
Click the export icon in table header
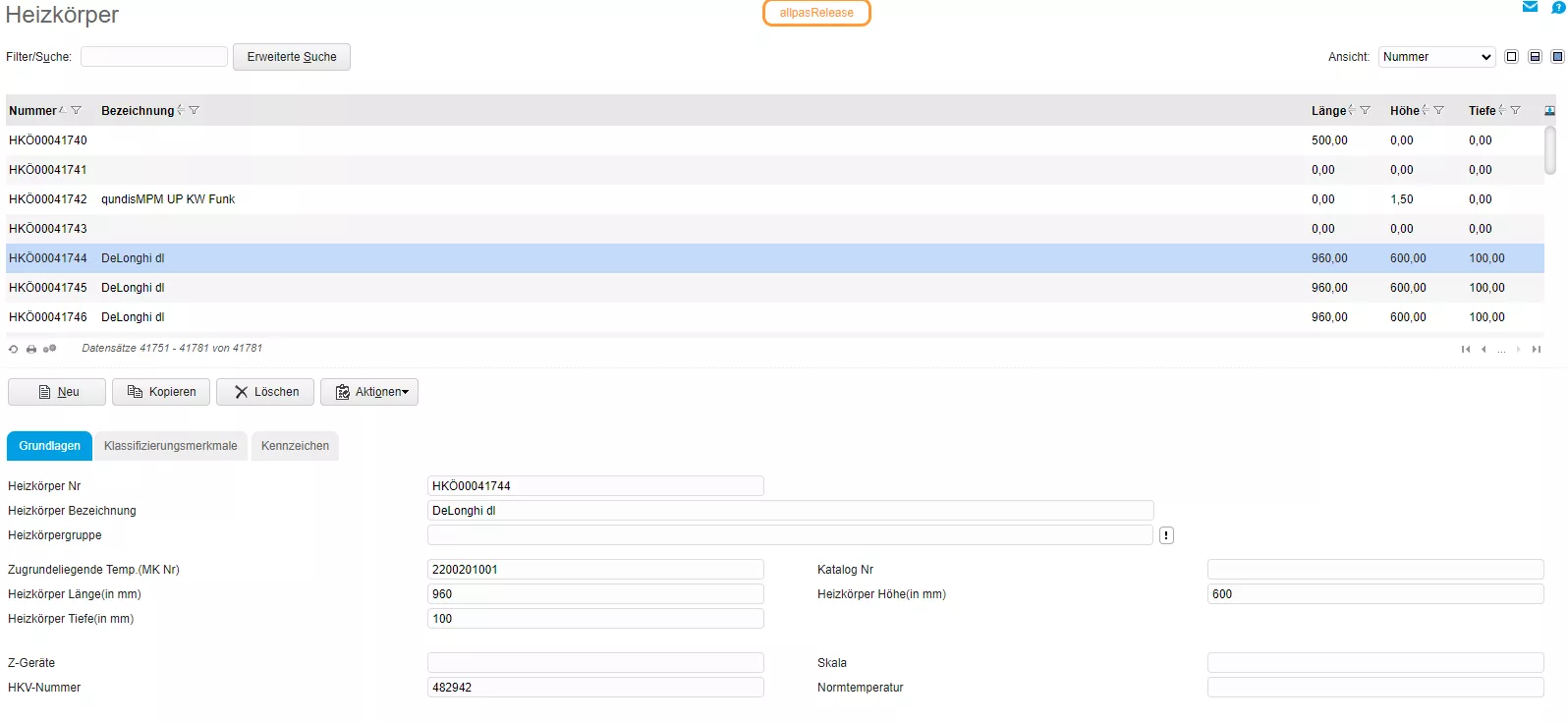pyautogui.click(x=1549, y=111)
